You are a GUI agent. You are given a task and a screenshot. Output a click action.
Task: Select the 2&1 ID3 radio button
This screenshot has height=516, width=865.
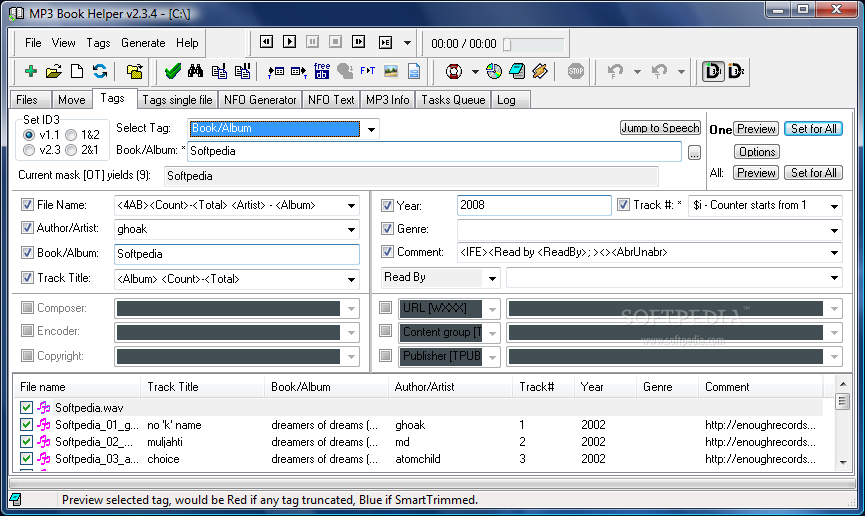71,150
